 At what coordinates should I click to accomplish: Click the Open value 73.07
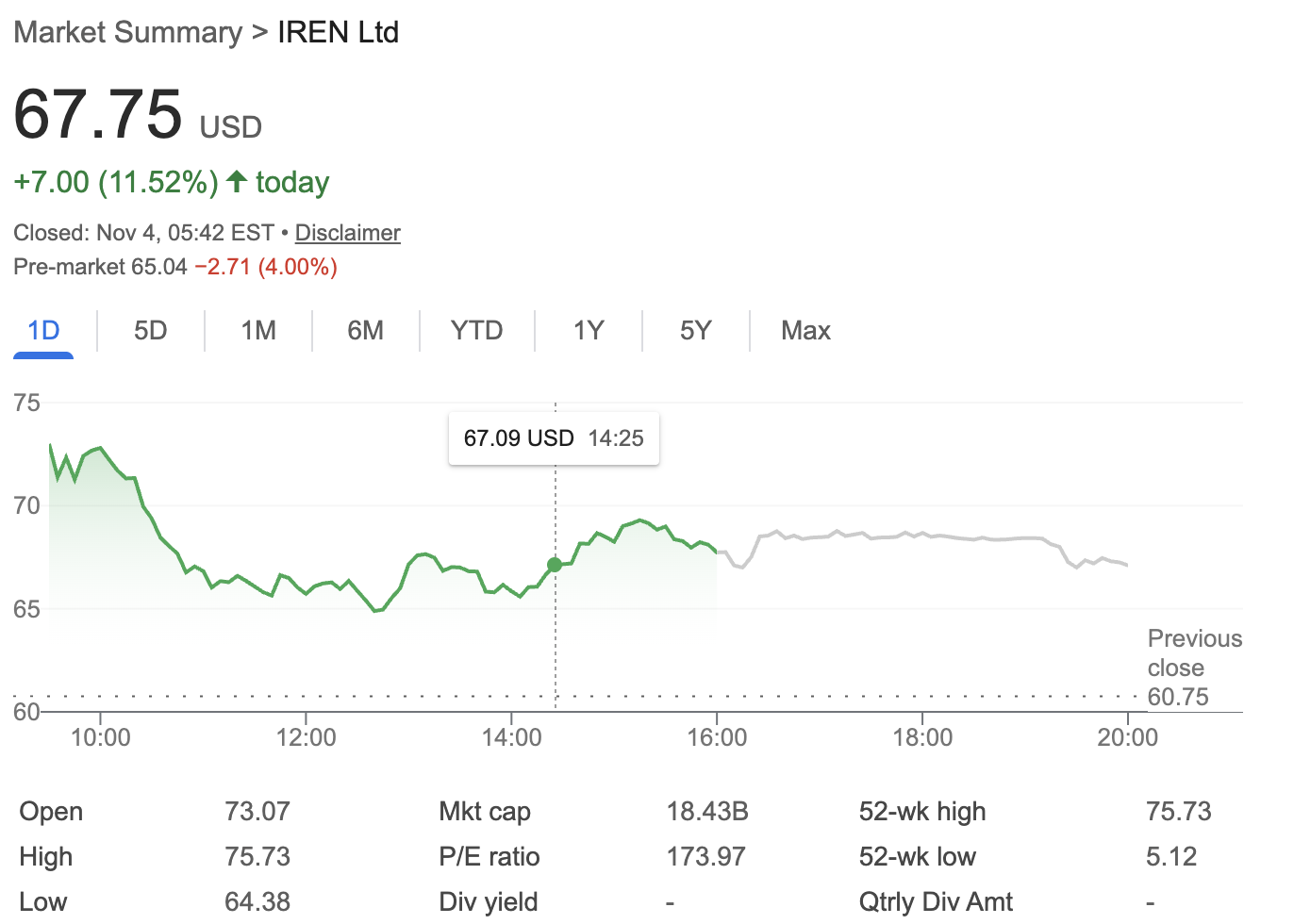click(x=257, y=812)
